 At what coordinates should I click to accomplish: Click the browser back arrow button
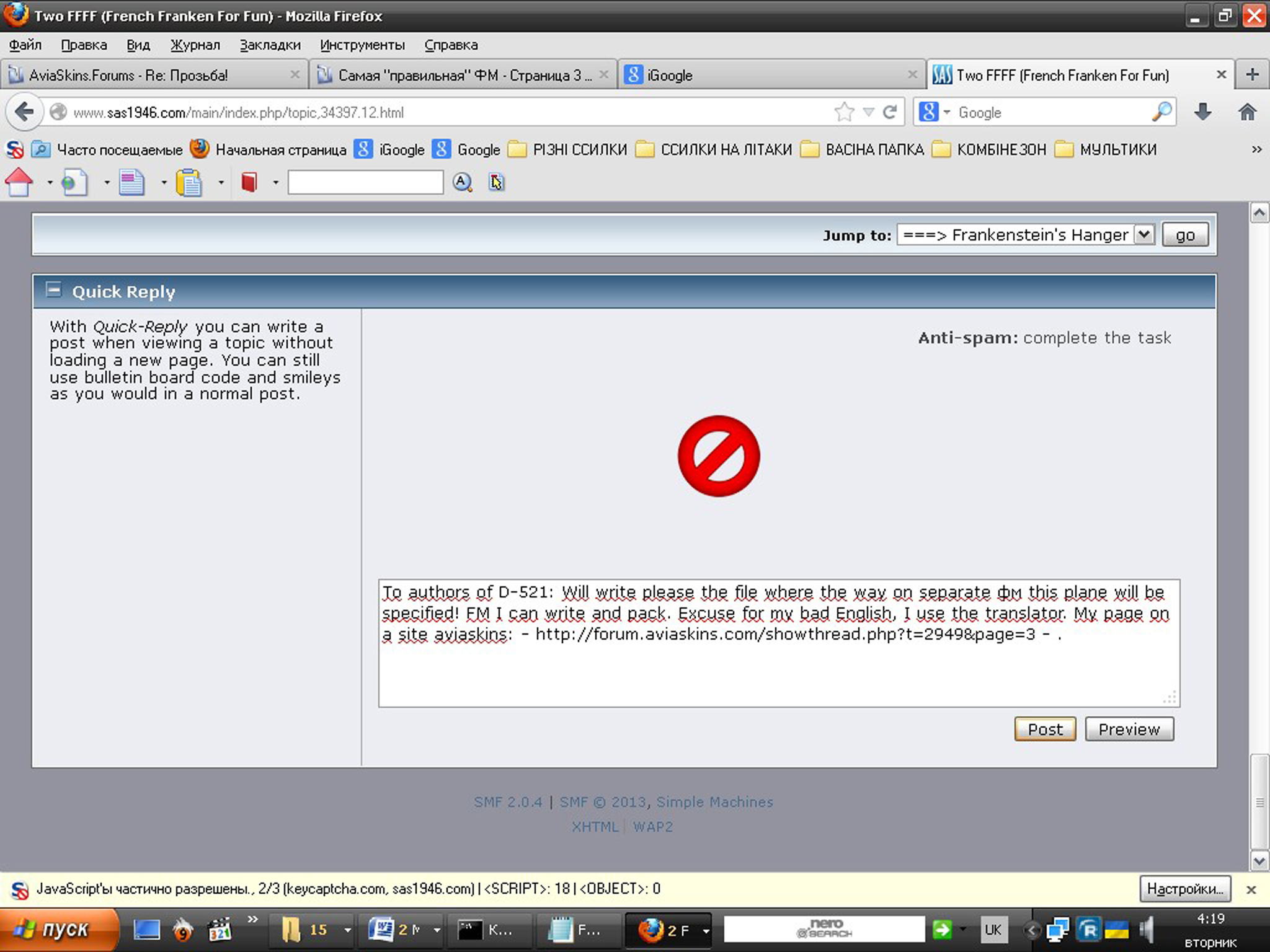point(24,112)
